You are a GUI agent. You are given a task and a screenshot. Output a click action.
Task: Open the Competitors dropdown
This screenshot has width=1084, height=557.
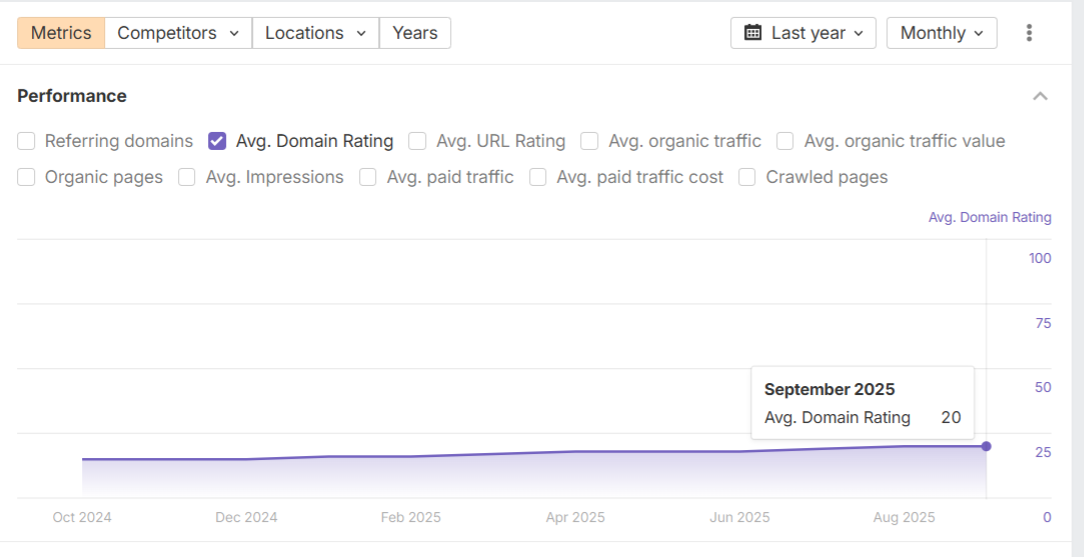pyautogui.click(x=178, y=33)
